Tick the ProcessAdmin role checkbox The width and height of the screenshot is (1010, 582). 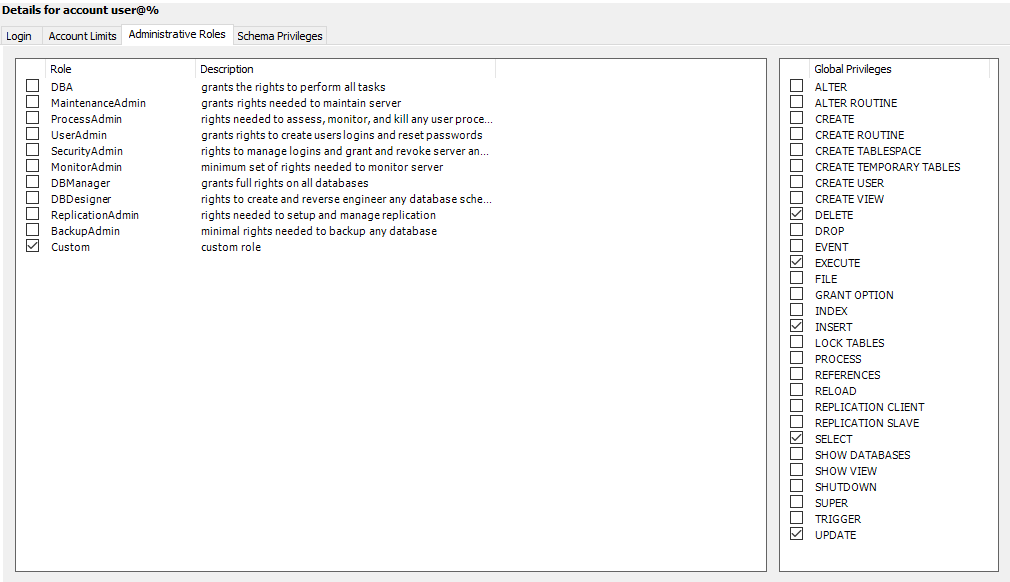32,118
